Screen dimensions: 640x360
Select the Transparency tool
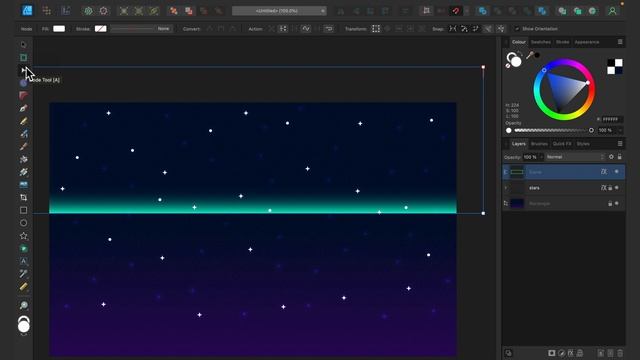tap(24, 172)
